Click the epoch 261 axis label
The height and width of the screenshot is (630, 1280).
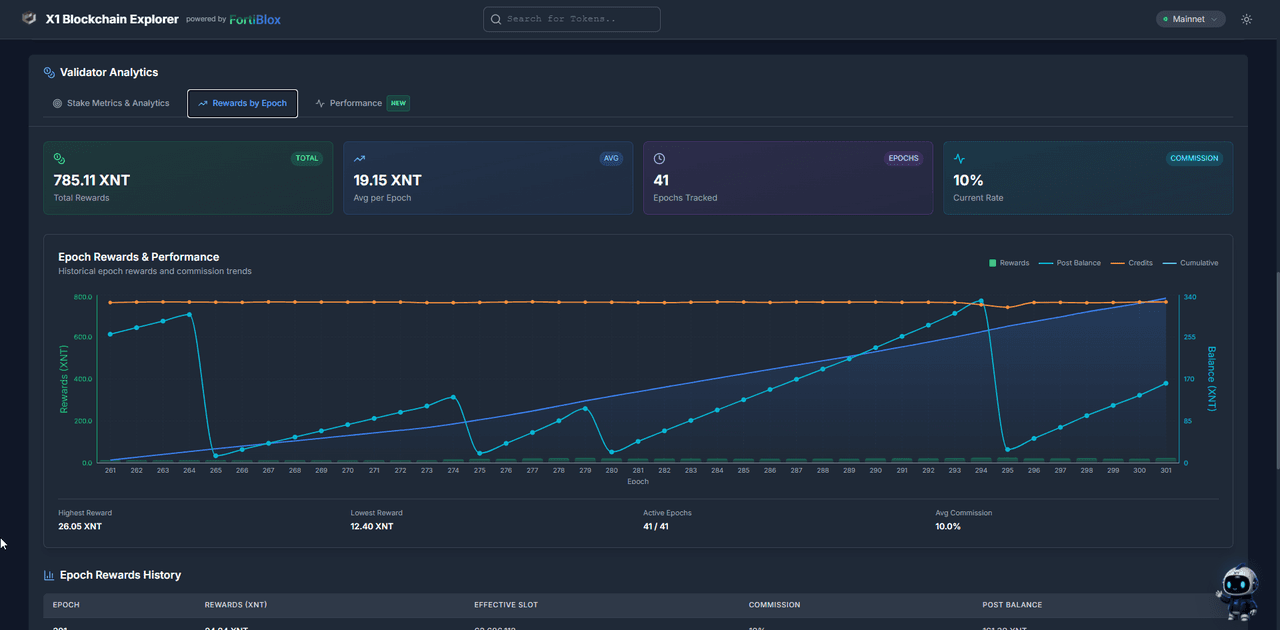[110, 470]
